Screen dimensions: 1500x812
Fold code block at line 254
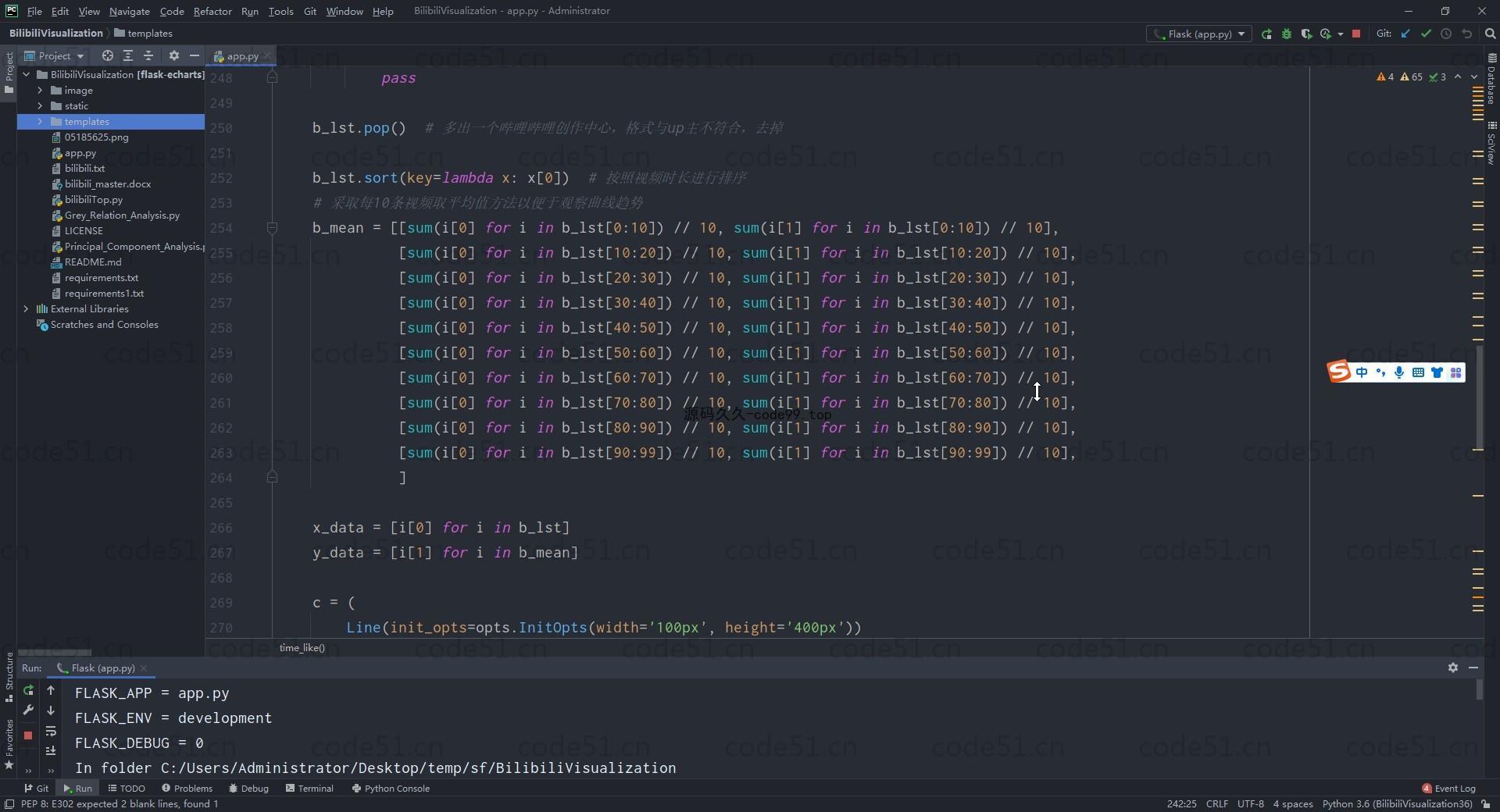272,228
